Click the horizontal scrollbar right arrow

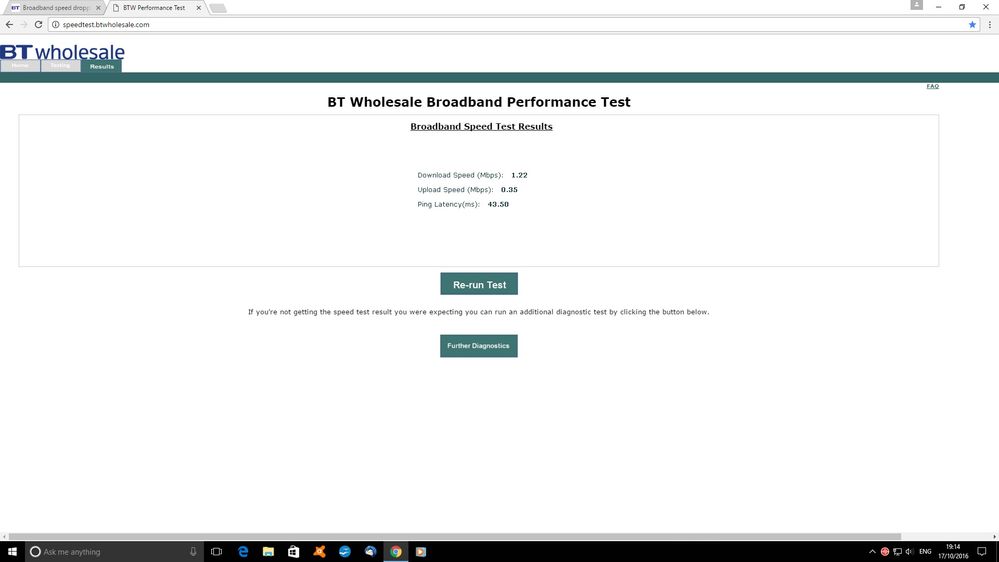click(995, 537)
